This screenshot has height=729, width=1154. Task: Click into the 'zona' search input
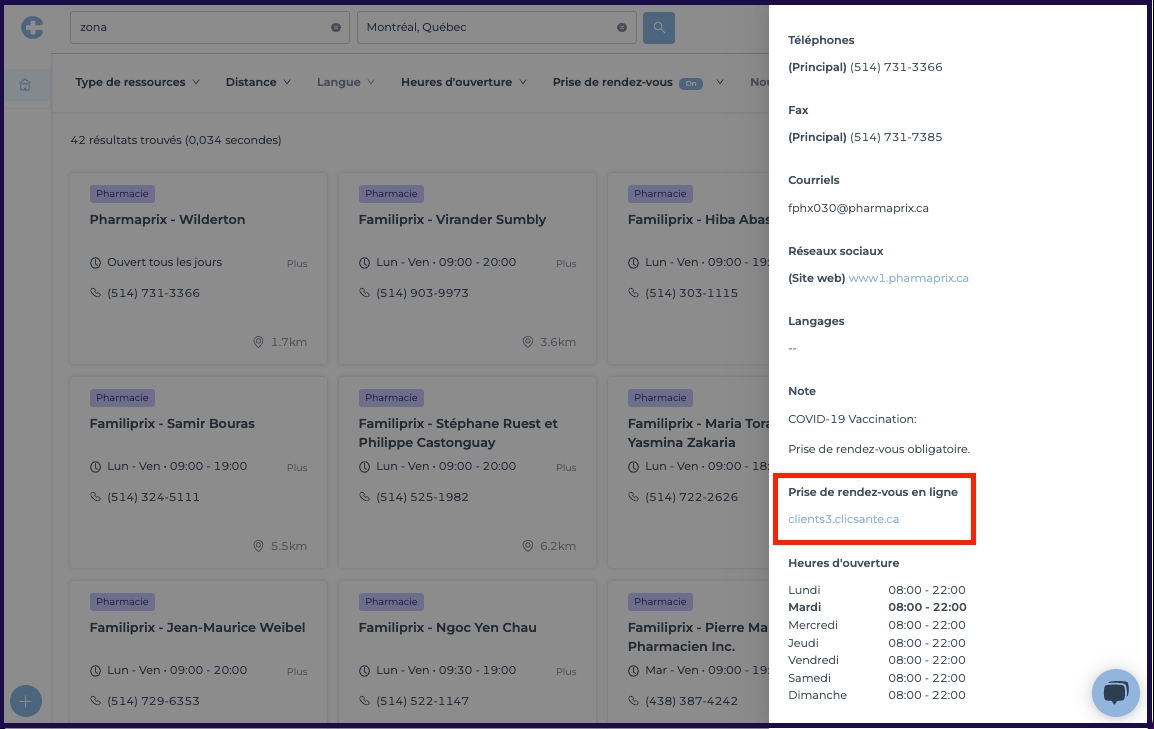(x=200, y=28)
